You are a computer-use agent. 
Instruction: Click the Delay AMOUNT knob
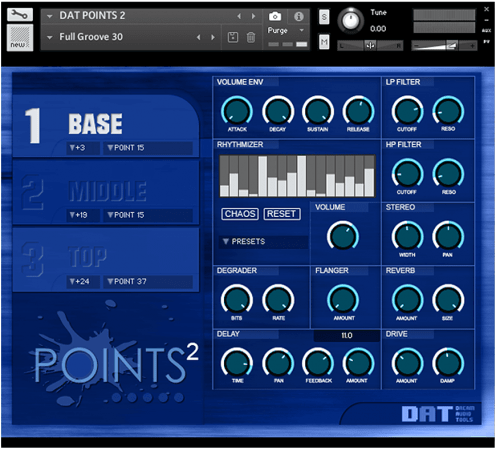tap(358, 363)
